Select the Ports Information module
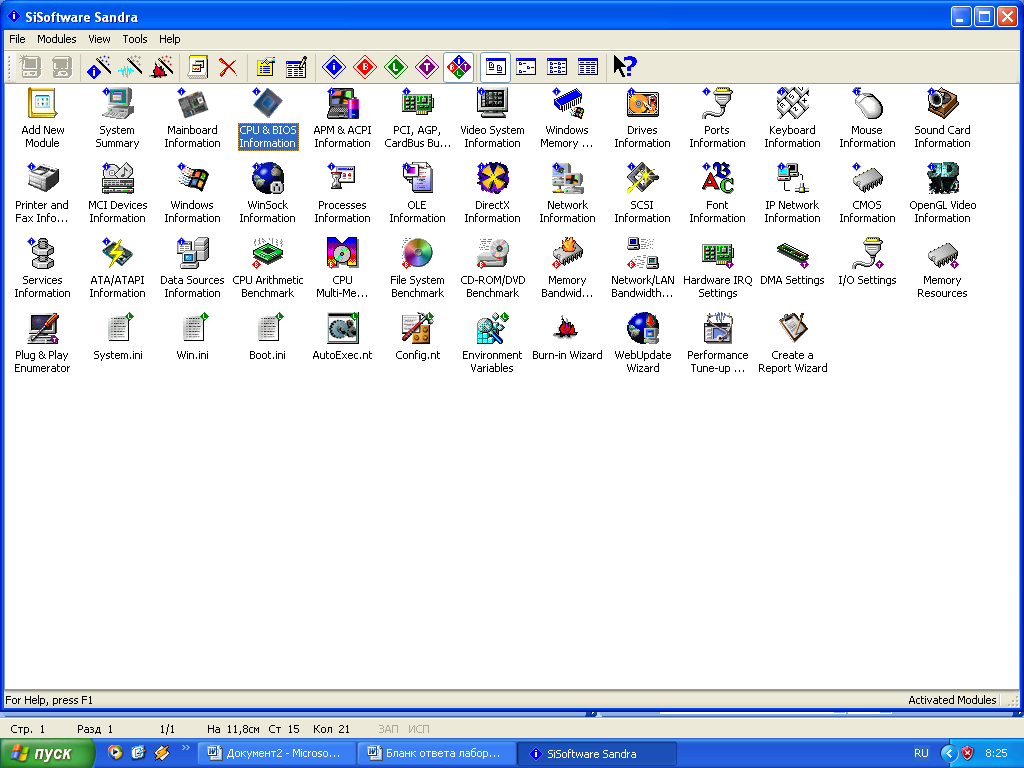Image resolution: width=1024 pixels, height=768 pixels. (717, 118)
